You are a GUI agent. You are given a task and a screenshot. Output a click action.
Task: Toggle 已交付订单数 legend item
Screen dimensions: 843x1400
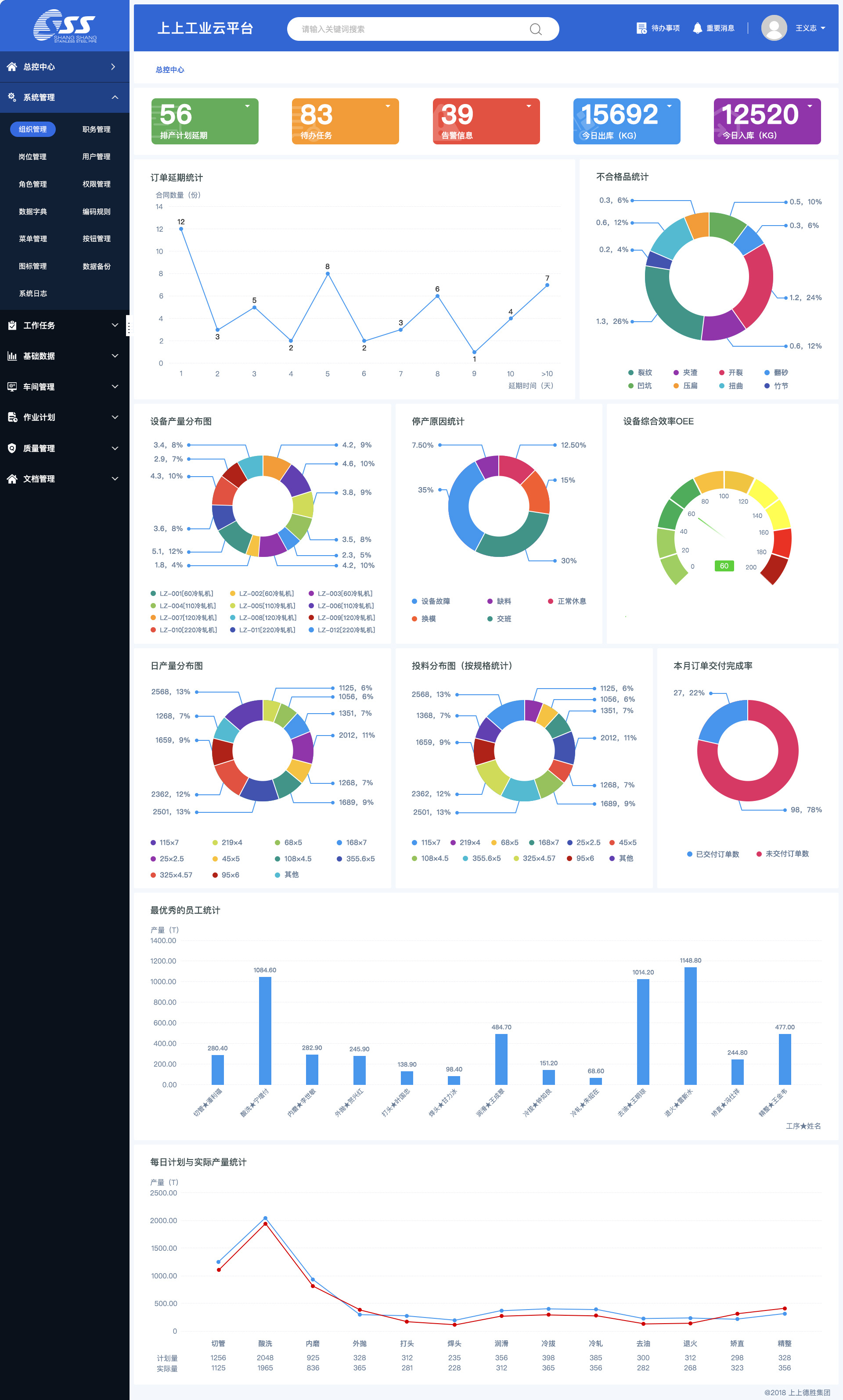coord(713,854)
